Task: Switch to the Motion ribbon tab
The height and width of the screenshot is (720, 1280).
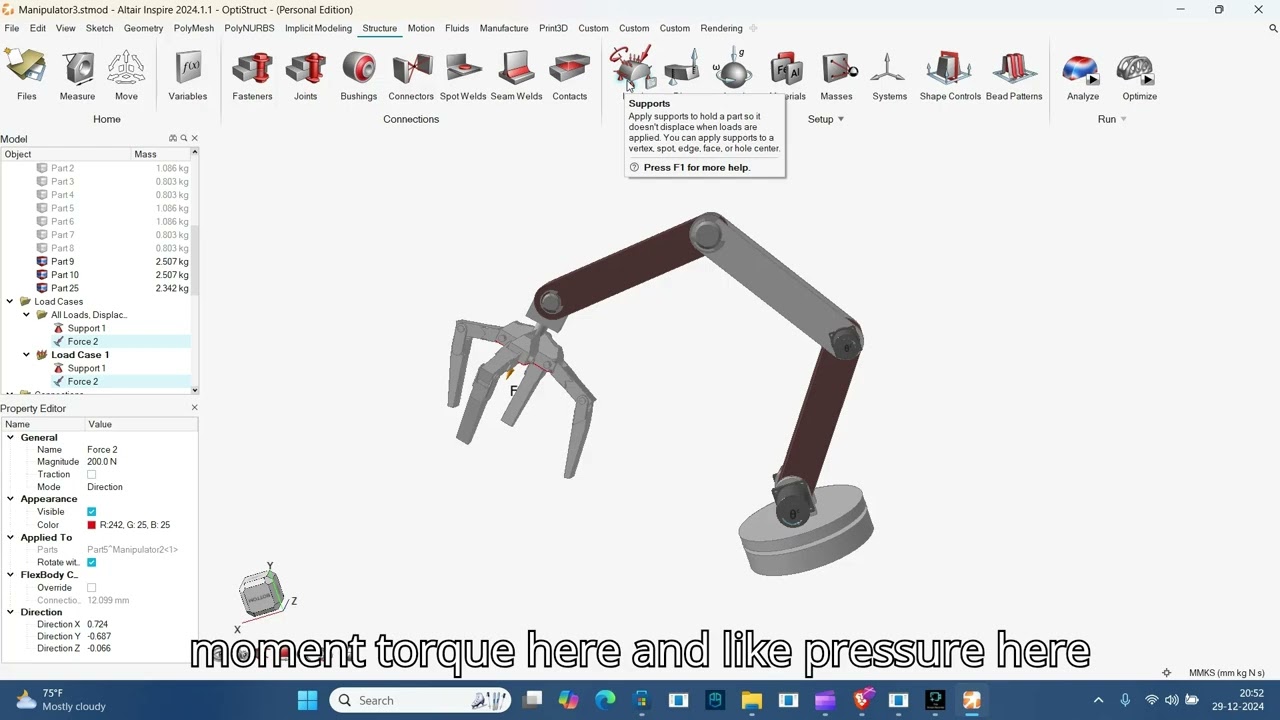Action: (x=421, y=28)
